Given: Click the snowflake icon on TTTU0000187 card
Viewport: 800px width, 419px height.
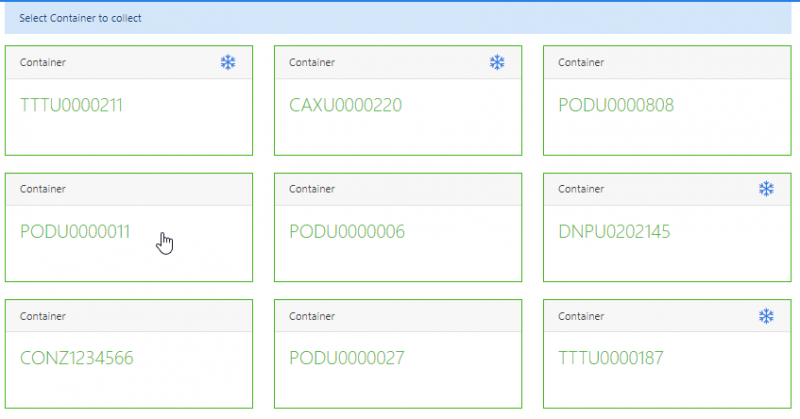Looking at the screenshot, I should pyautogui.click(x=766, y=316).
